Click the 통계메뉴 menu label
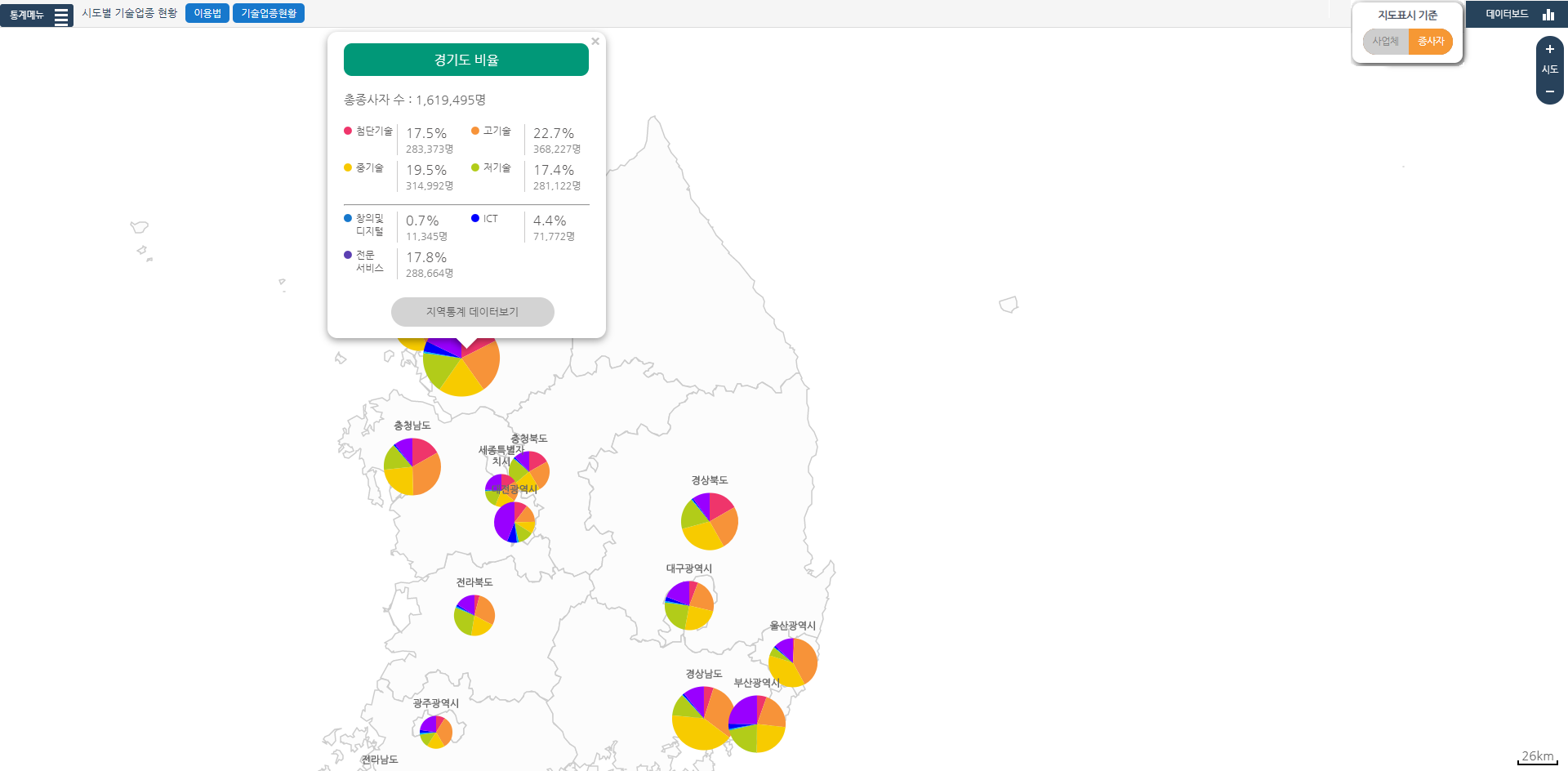Image resolution: width=1568 pixels, height=771 pixels. pyautogui.click(x=27, y=16)
